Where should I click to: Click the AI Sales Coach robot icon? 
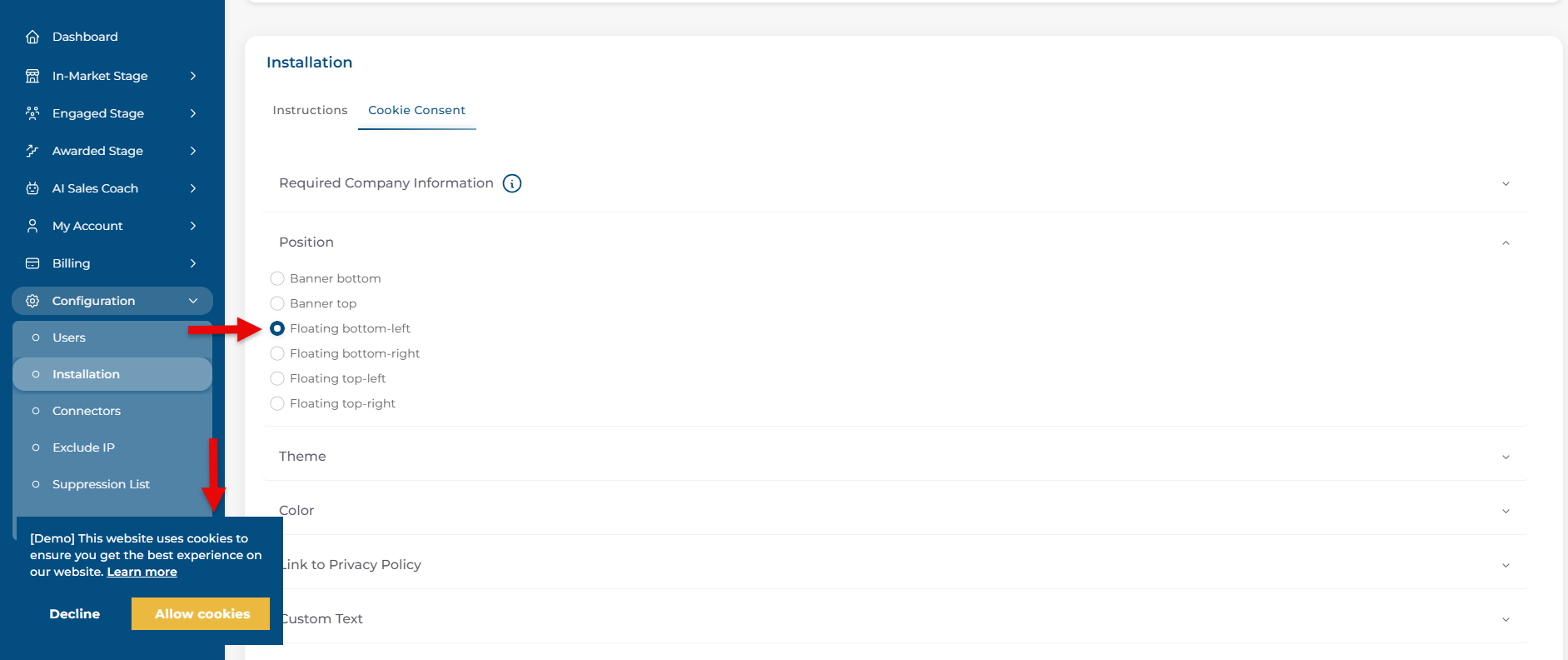point(32,188)
